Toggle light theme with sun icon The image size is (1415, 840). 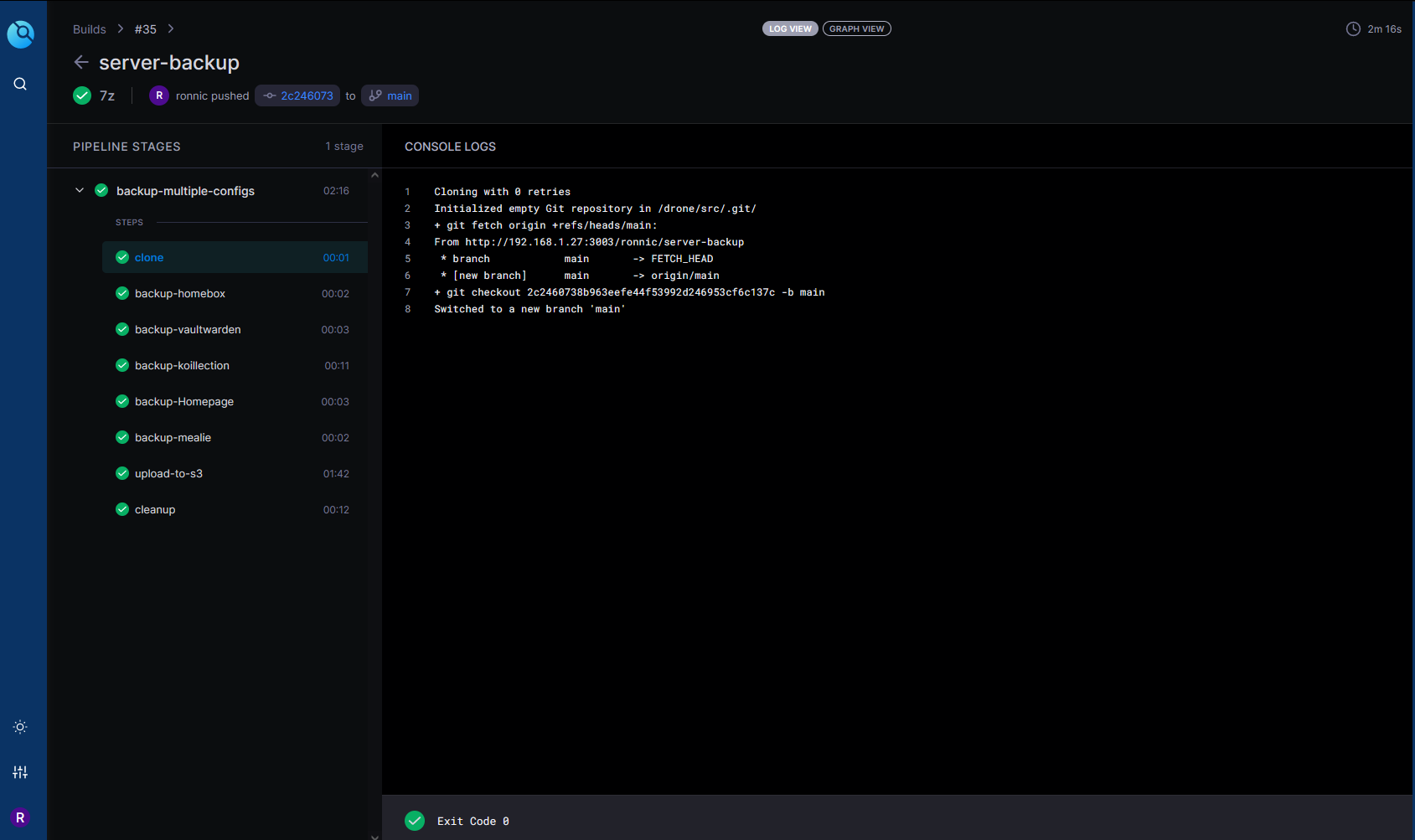(20, 727)
